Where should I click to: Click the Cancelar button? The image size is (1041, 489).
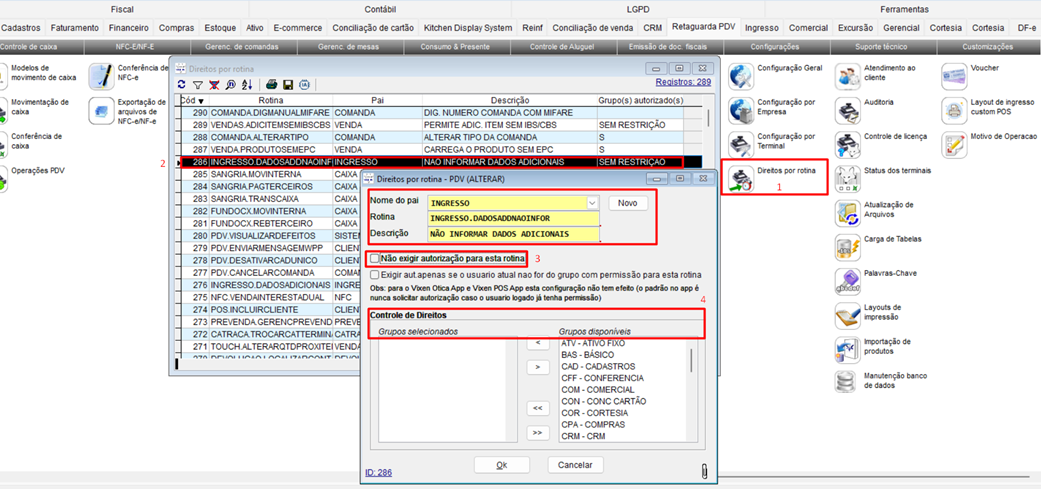click(575, 465)
